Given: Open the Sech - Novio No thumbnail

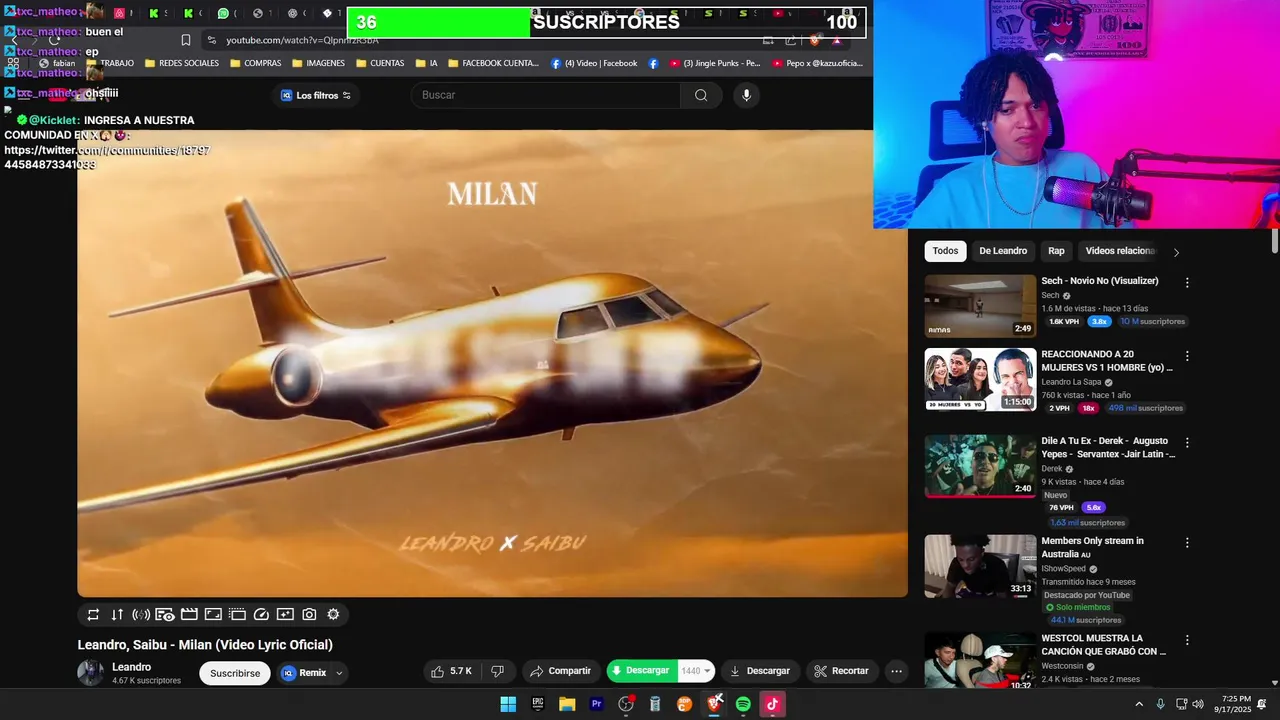Looking at the screenshot, I should click(x=980, y=306).
